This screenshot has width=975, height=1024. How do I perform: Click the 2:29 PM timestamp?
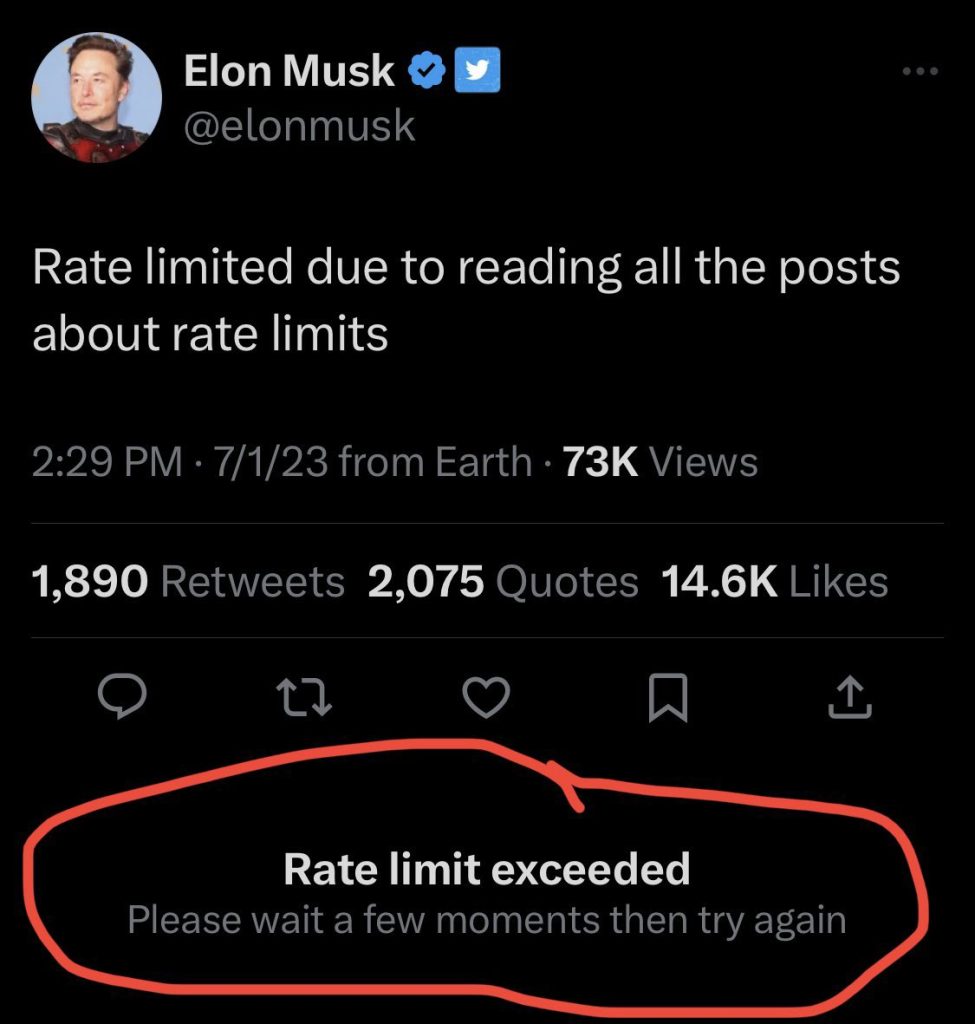click(107, 462)
